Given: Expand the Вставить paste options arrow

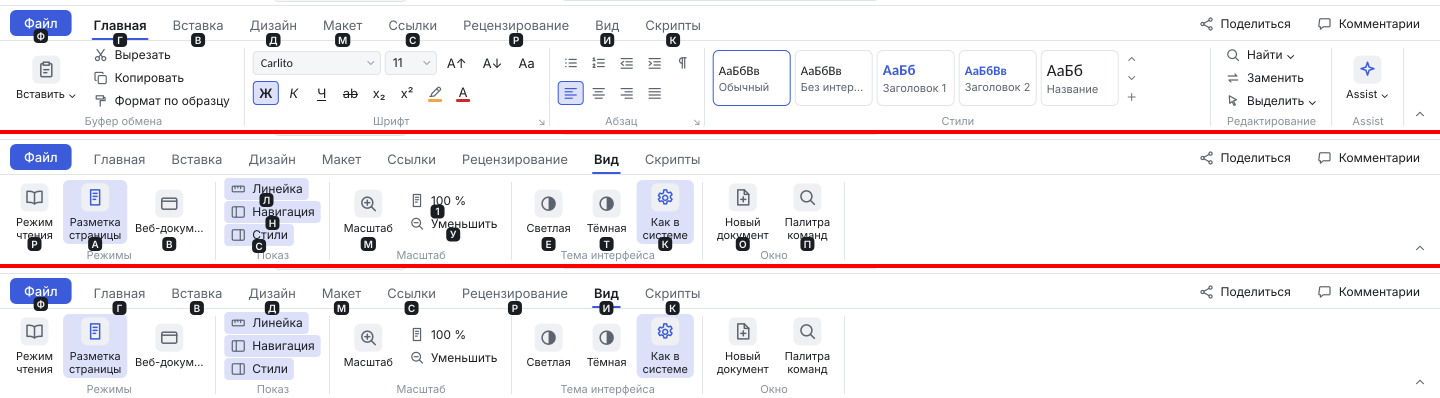Looking at the screenshot, I should (x=72, y=96).
